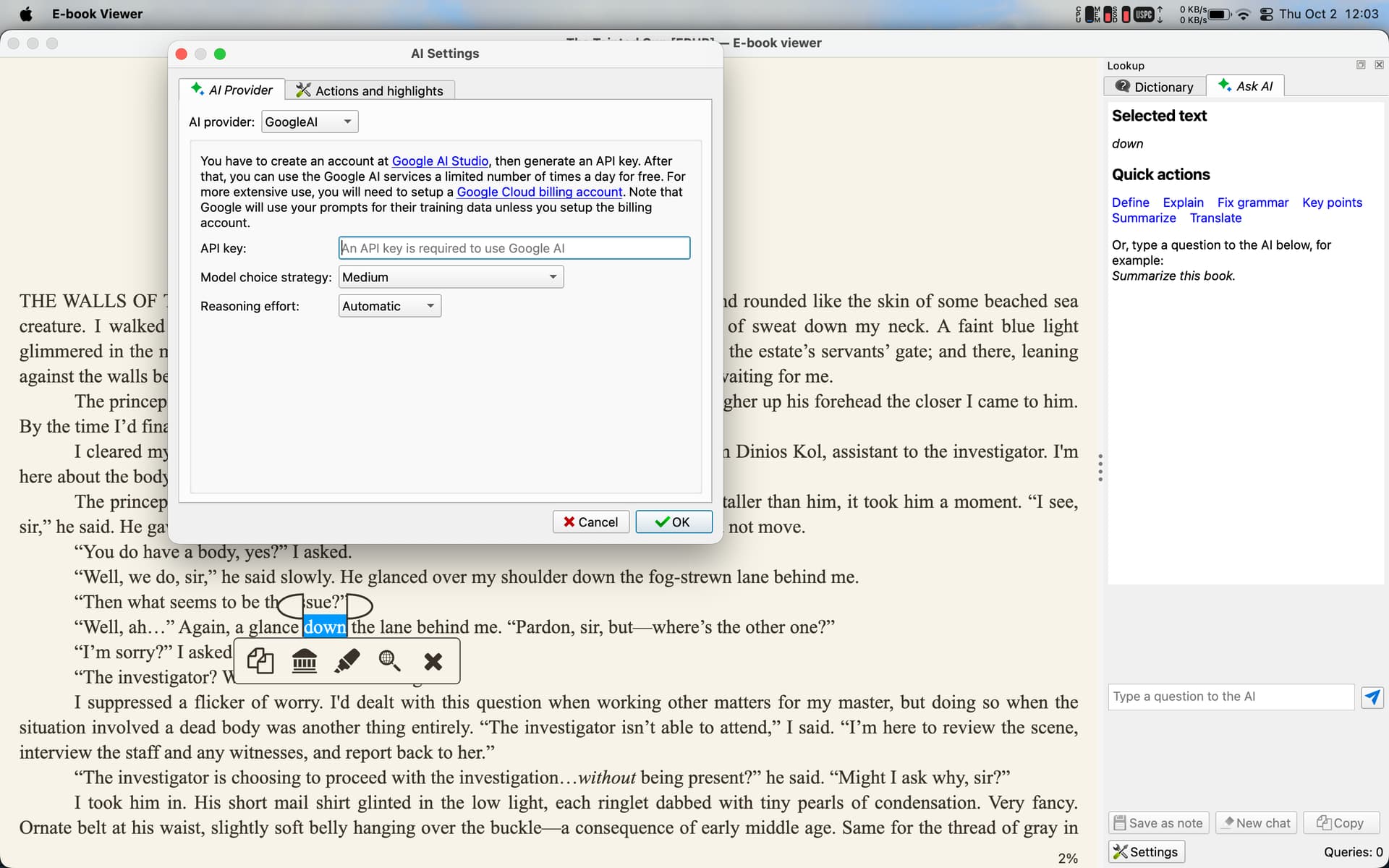Click the Settings button in Lookup panel
This screenshot has width=1389, height=868.
[x=1146, y=851]
